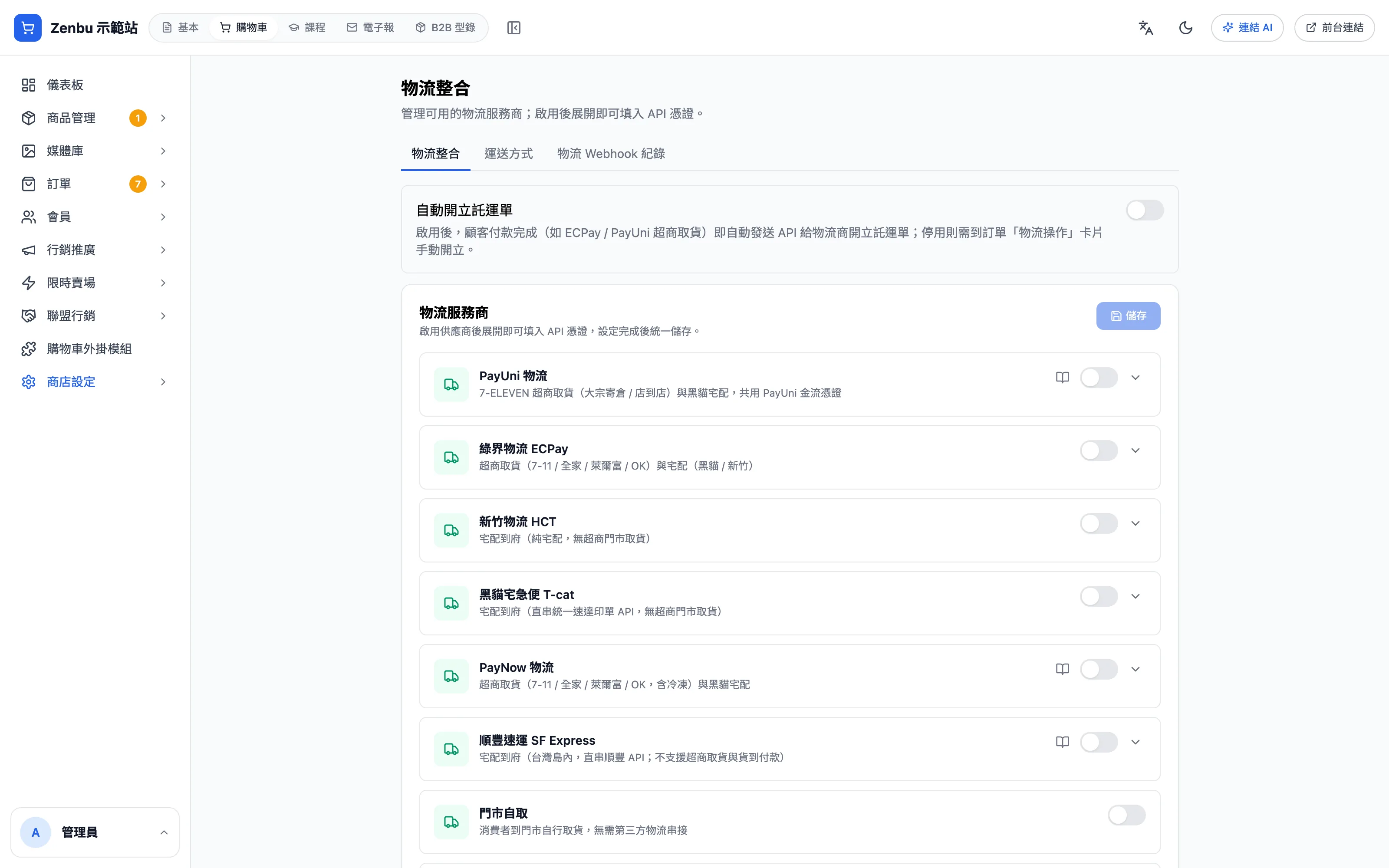Enable the 自動開立託運單 switch

pyautogui.click(x=1145, y=210)
